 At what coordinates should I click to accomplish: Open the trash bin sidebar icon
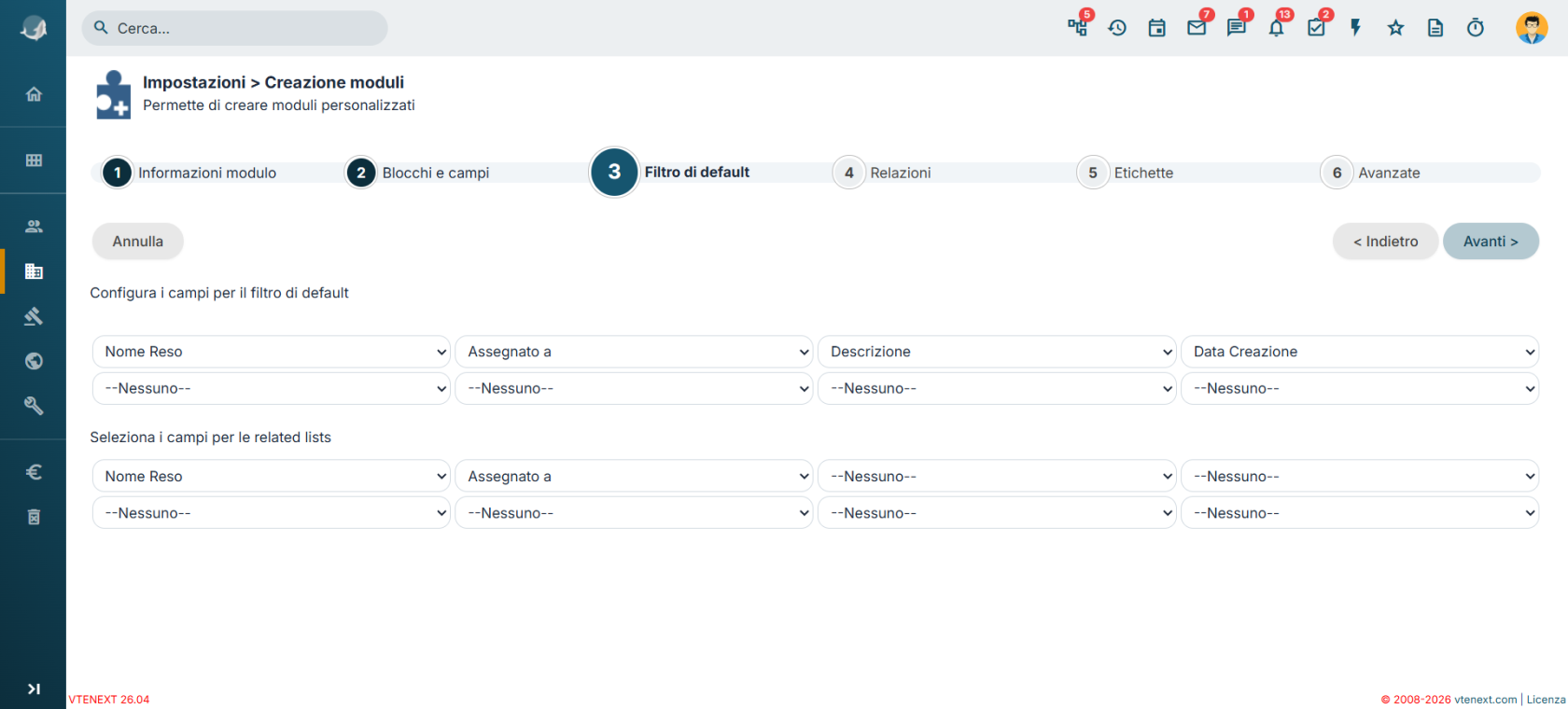point(34,517)
